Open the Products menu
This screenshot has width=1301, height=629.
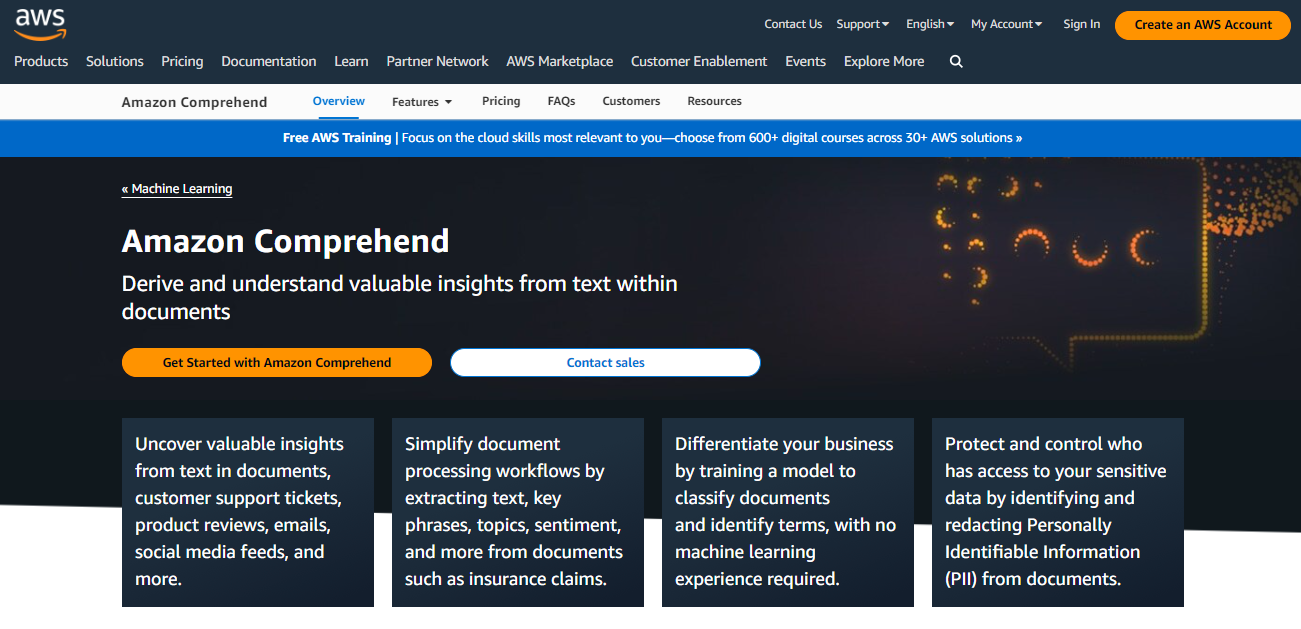coord(41,61)
